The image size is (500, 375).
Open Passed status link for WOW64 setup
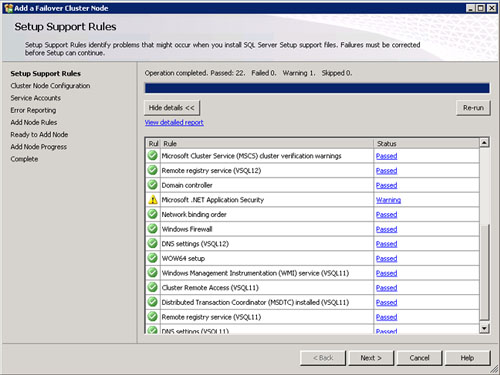(x=386, y=259)
